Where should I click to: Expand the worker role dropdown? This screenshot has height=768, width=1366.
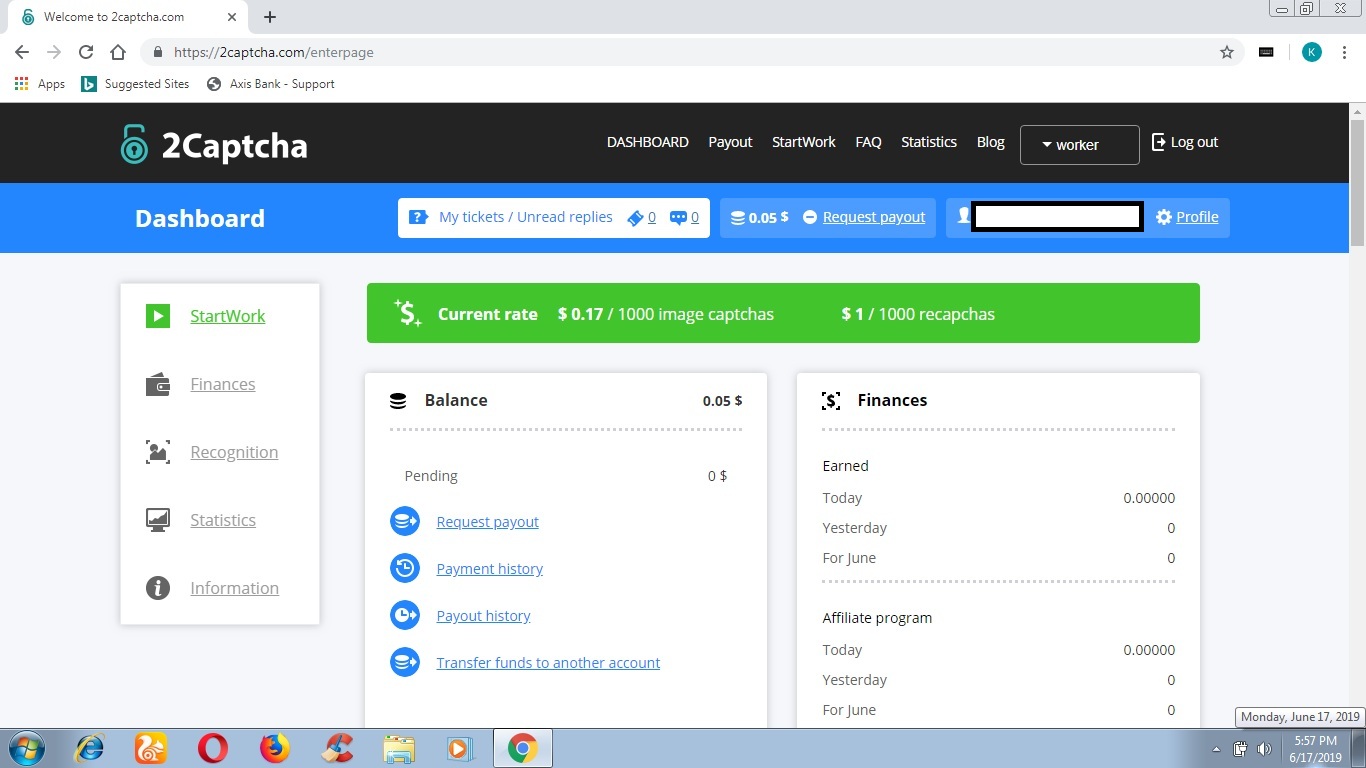[x=1079, y=145]
